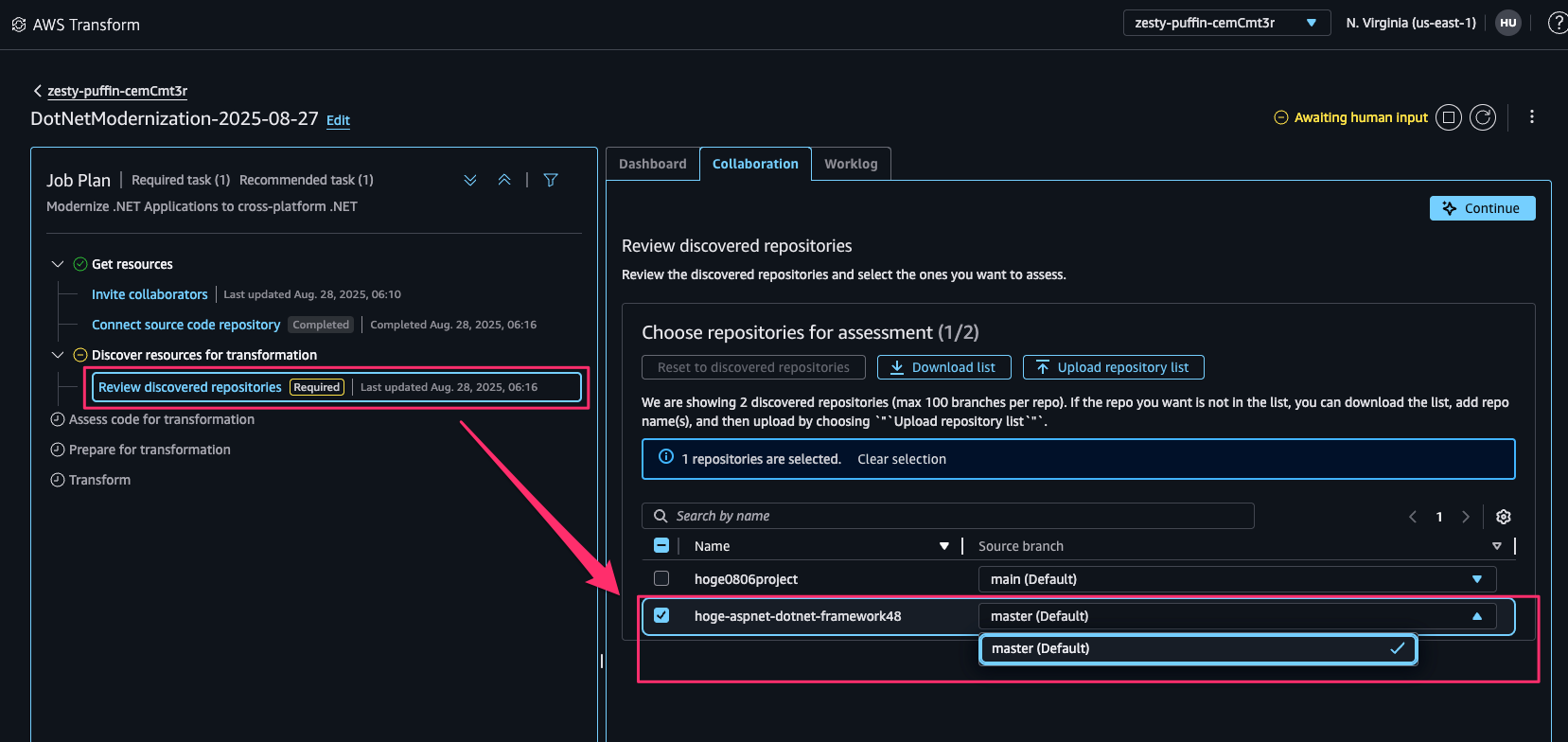This screenshot has width=1568, height=742.
Task: Open the zesty-puffin-cemCmt3r breadcrumb link
Action: pos(117,91)
